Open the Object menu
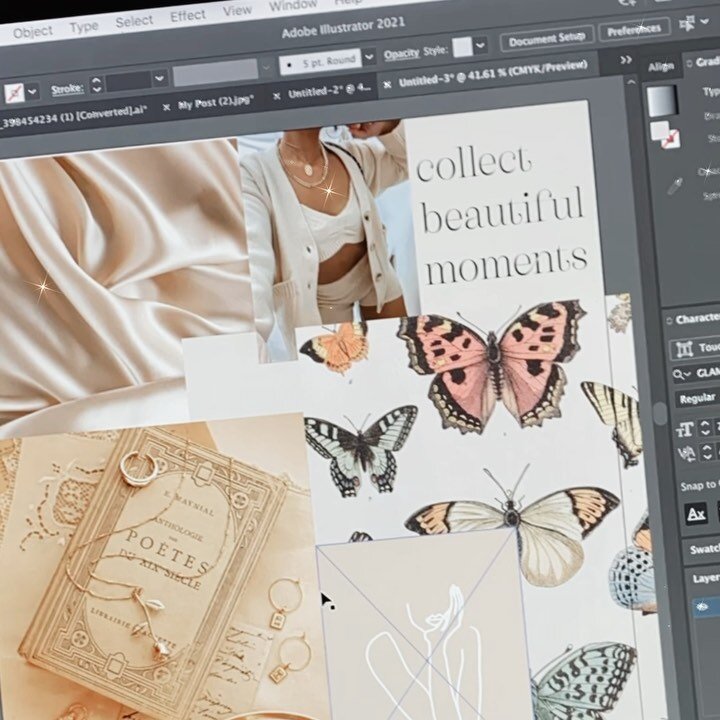 32,32
